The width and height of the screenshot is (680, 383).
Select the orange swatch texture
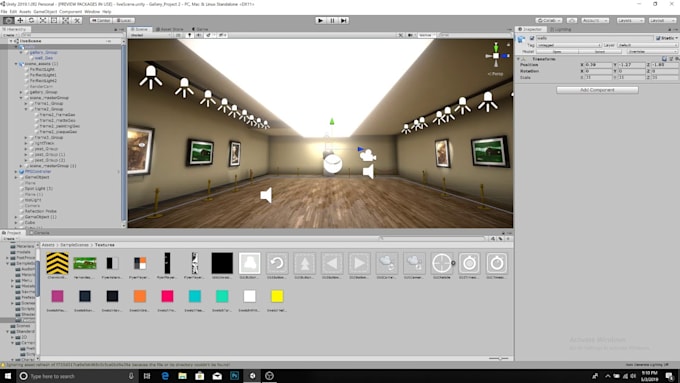[140, 296]
